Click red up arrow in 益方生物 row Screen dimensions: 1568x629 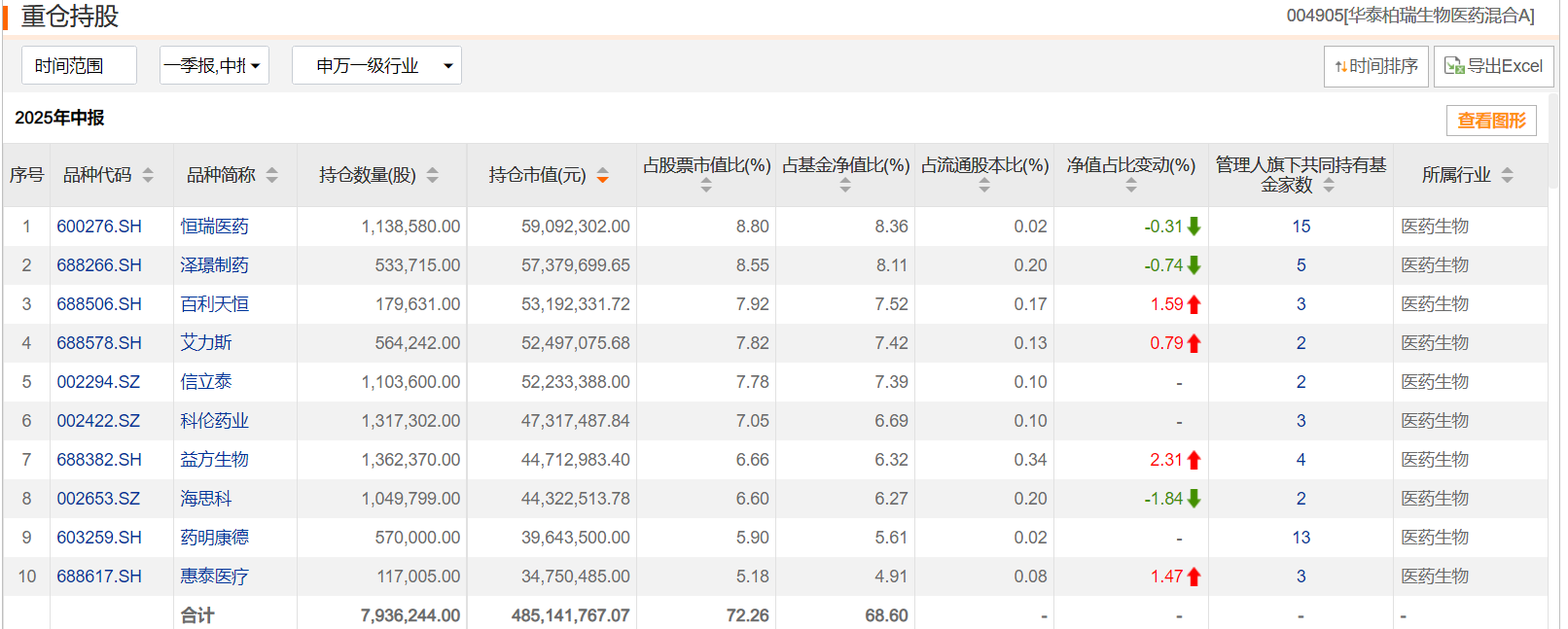[1194, 460]
